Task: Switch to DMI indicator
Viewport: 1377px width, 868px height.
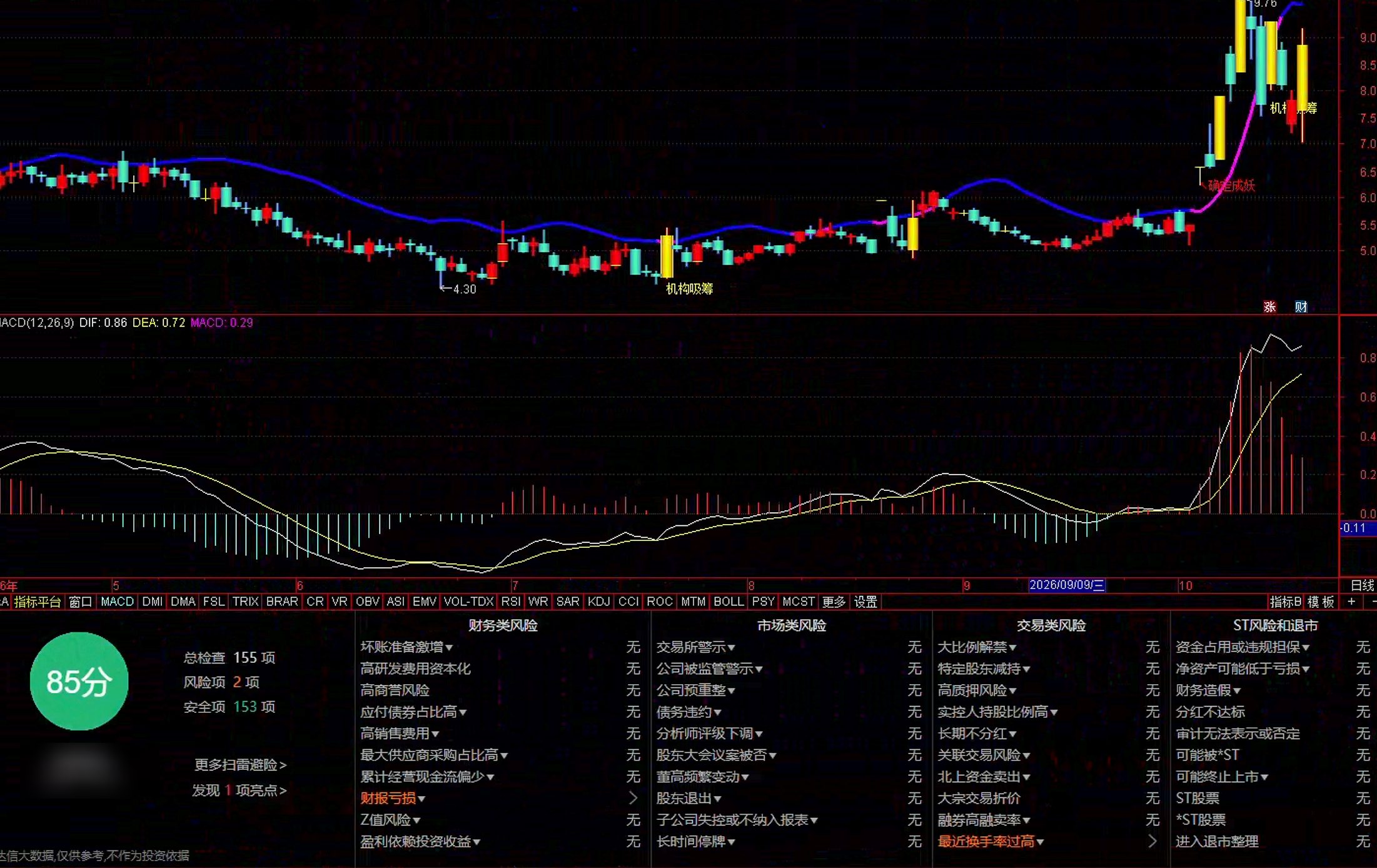Action: pos(152,602)
